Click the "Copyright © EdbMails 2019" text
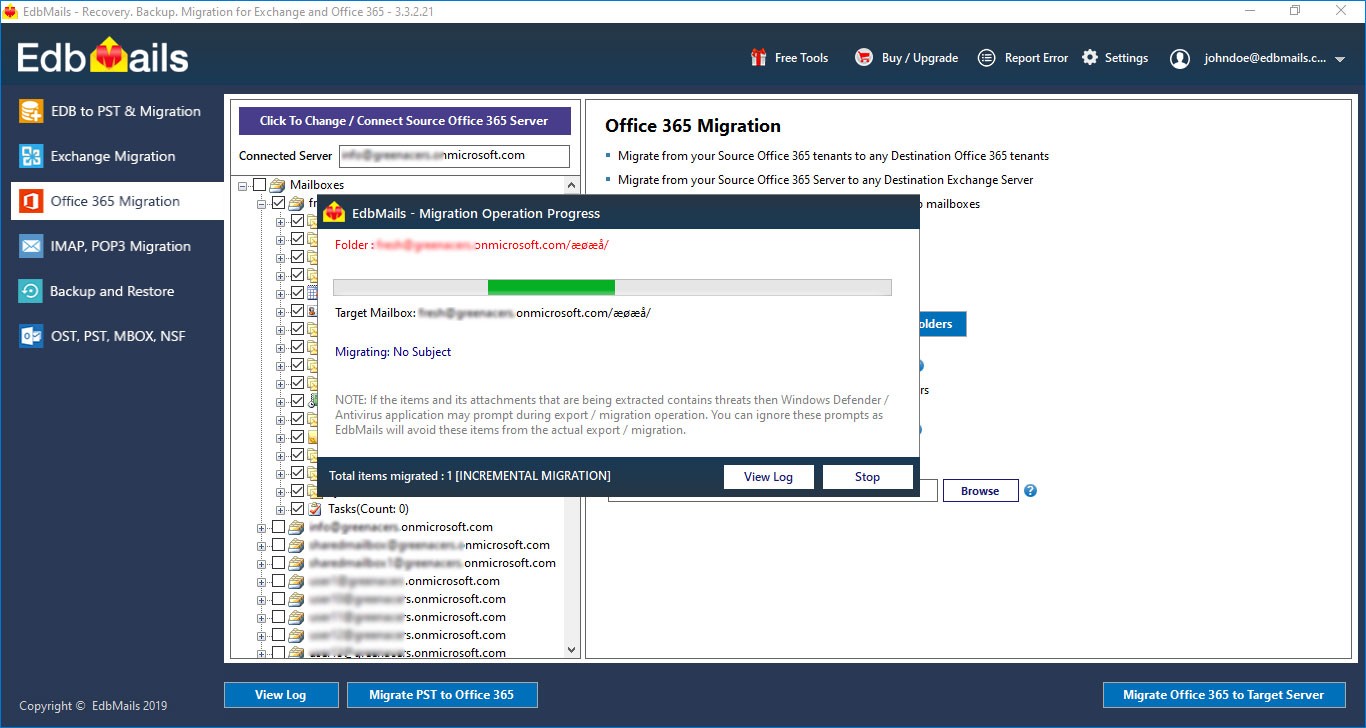Viewport: 1366px width, 728px height. [x=93, y=706]
